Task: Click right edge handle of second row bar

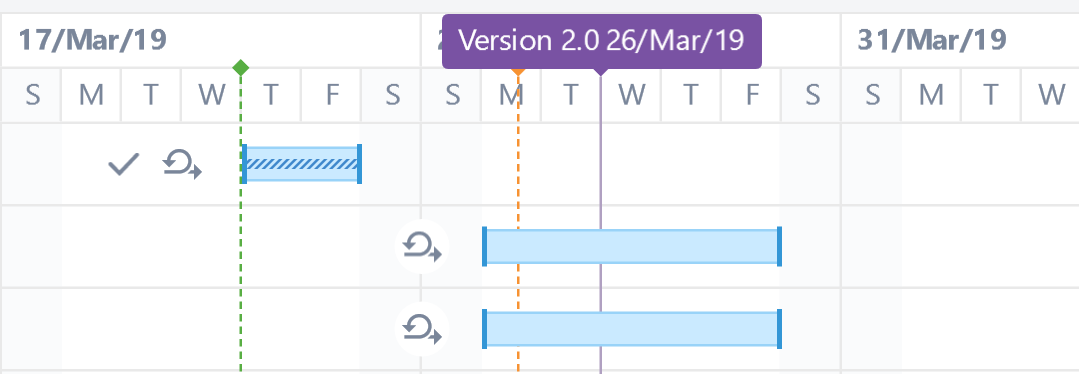Action: (779, 247)
